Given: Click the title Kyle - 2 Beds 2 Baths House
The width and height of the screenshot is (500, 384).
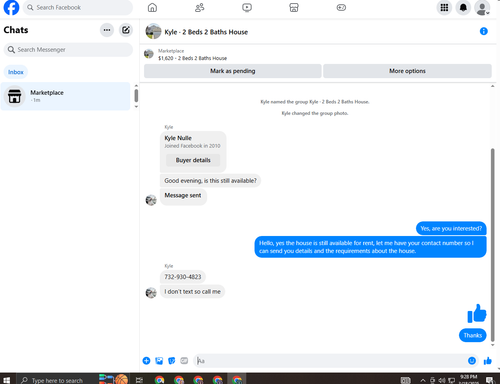Looking at the screenshot, I should (x=206, y=32).
